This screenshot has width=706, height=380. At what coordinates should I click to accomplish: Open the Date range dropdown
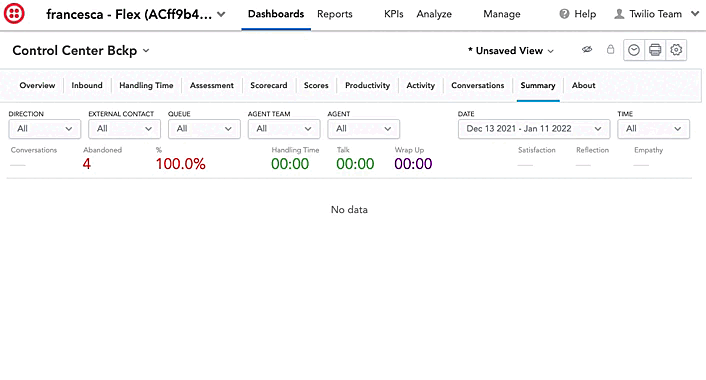[x=534, y=129]
